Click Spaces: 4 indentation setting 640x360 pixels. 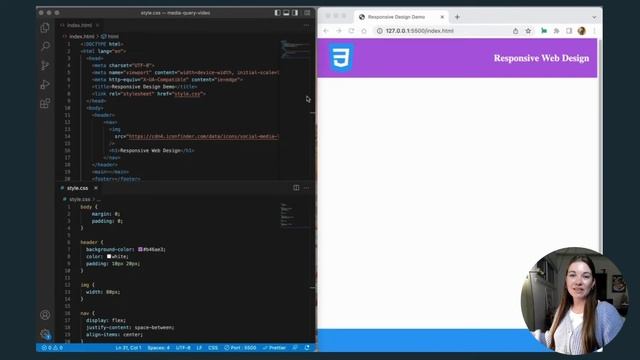pyautogui.click(x=159, y=348)
